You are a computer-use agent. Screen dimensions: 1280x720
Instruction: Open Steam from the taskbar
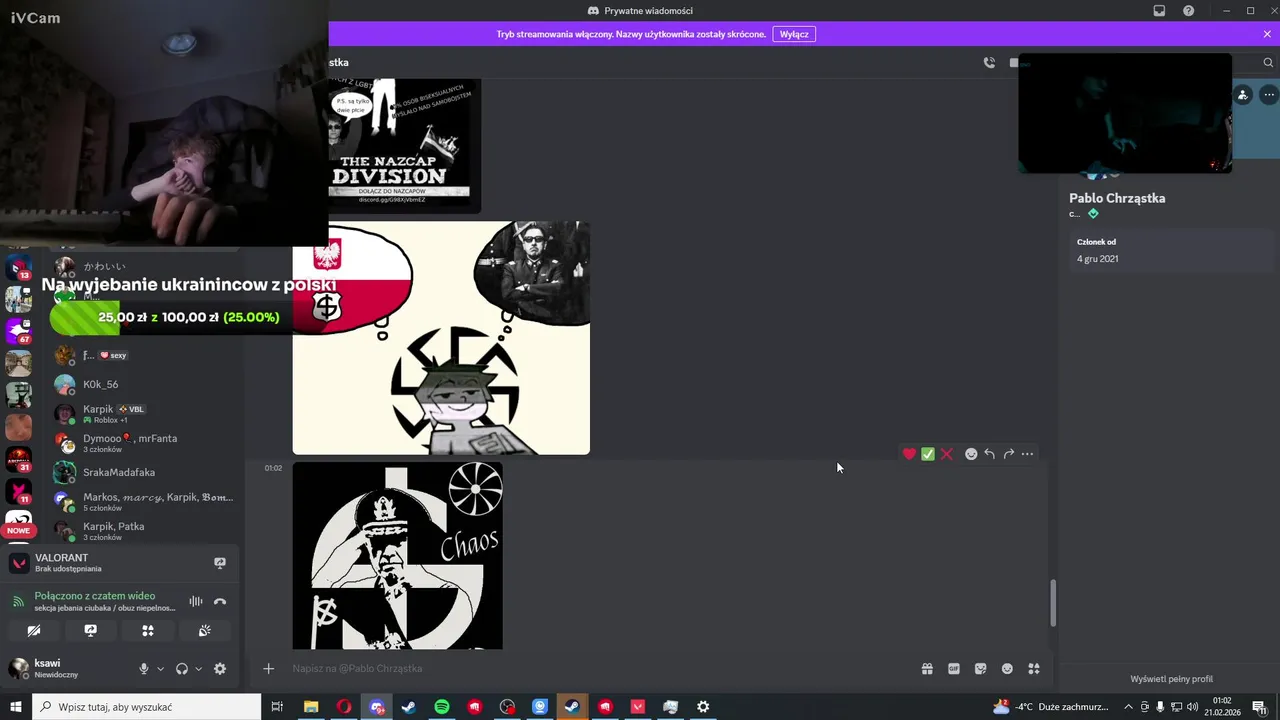(x=409, y=707)
